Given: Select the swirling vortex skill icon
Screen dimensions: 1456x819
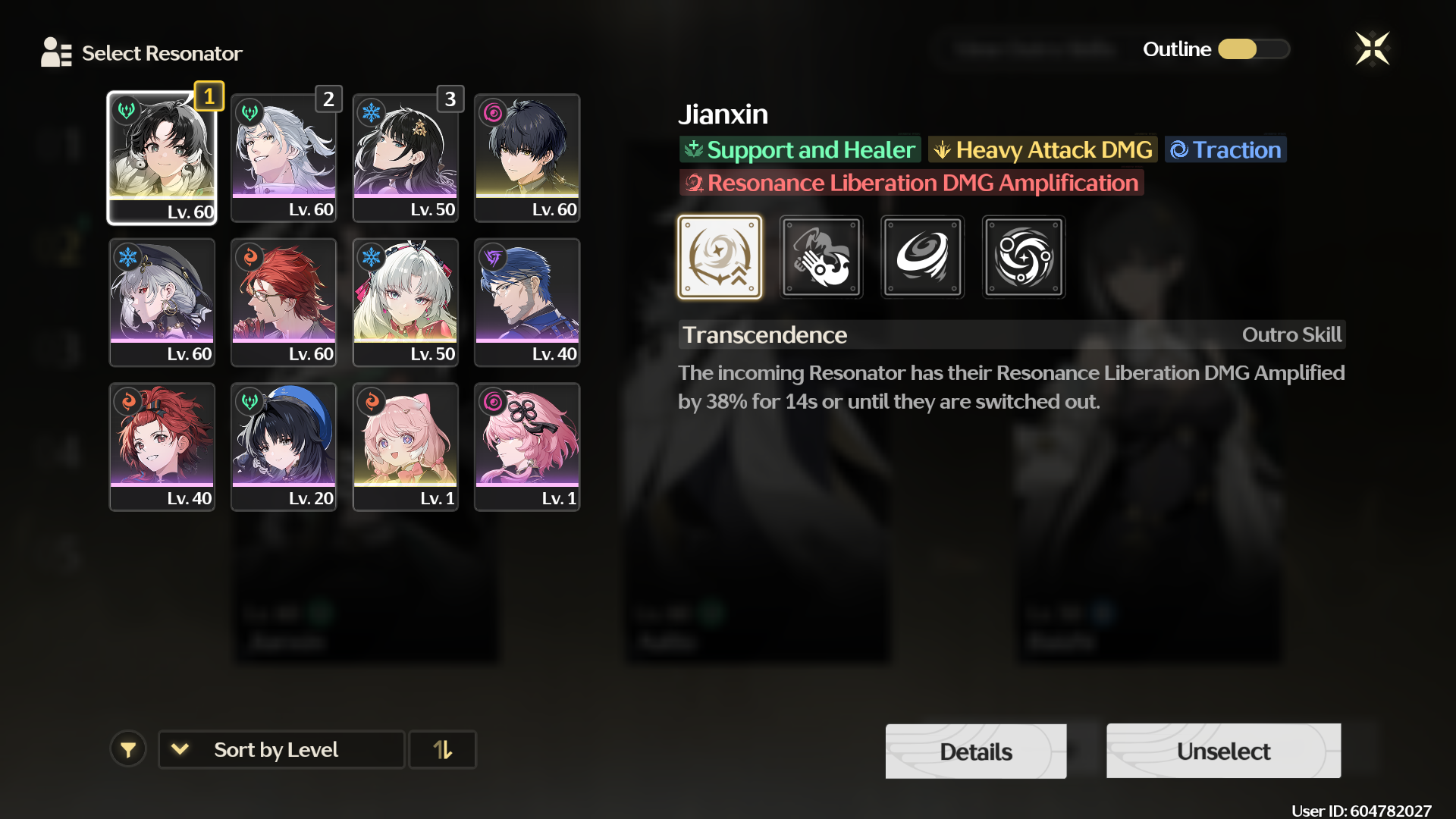Looking at the screenshot, I should pyautogui.click(x=923, y=257).
